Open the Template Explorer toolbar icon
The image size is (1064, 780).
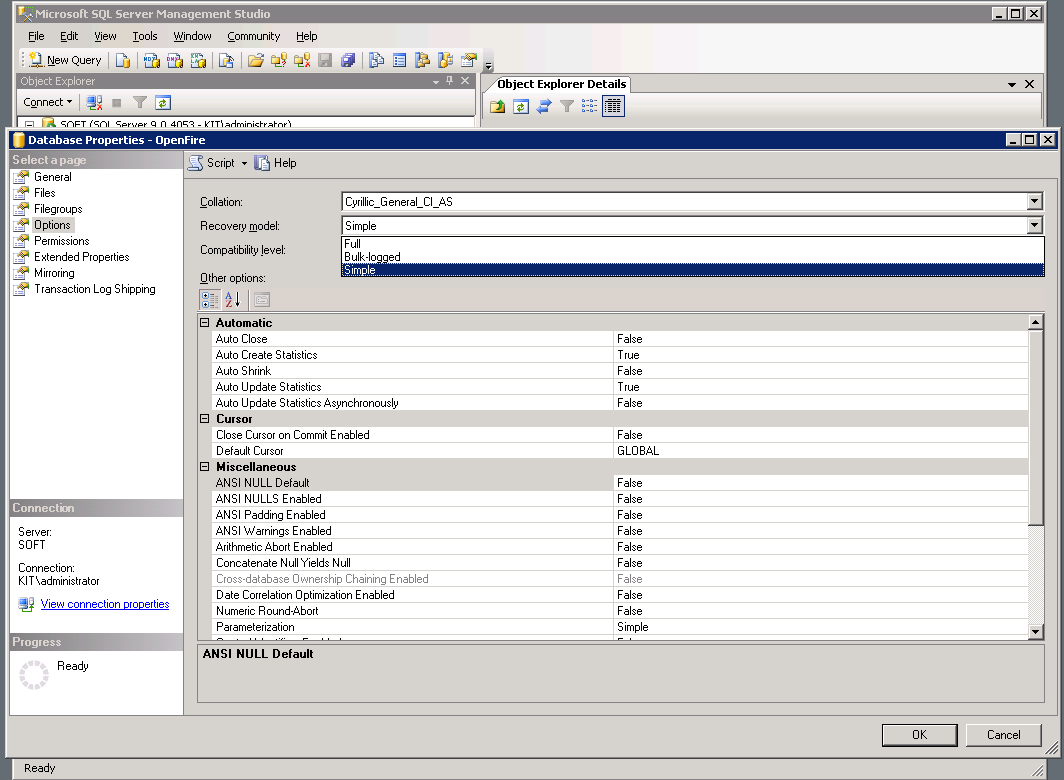click(x=445, y=60)
